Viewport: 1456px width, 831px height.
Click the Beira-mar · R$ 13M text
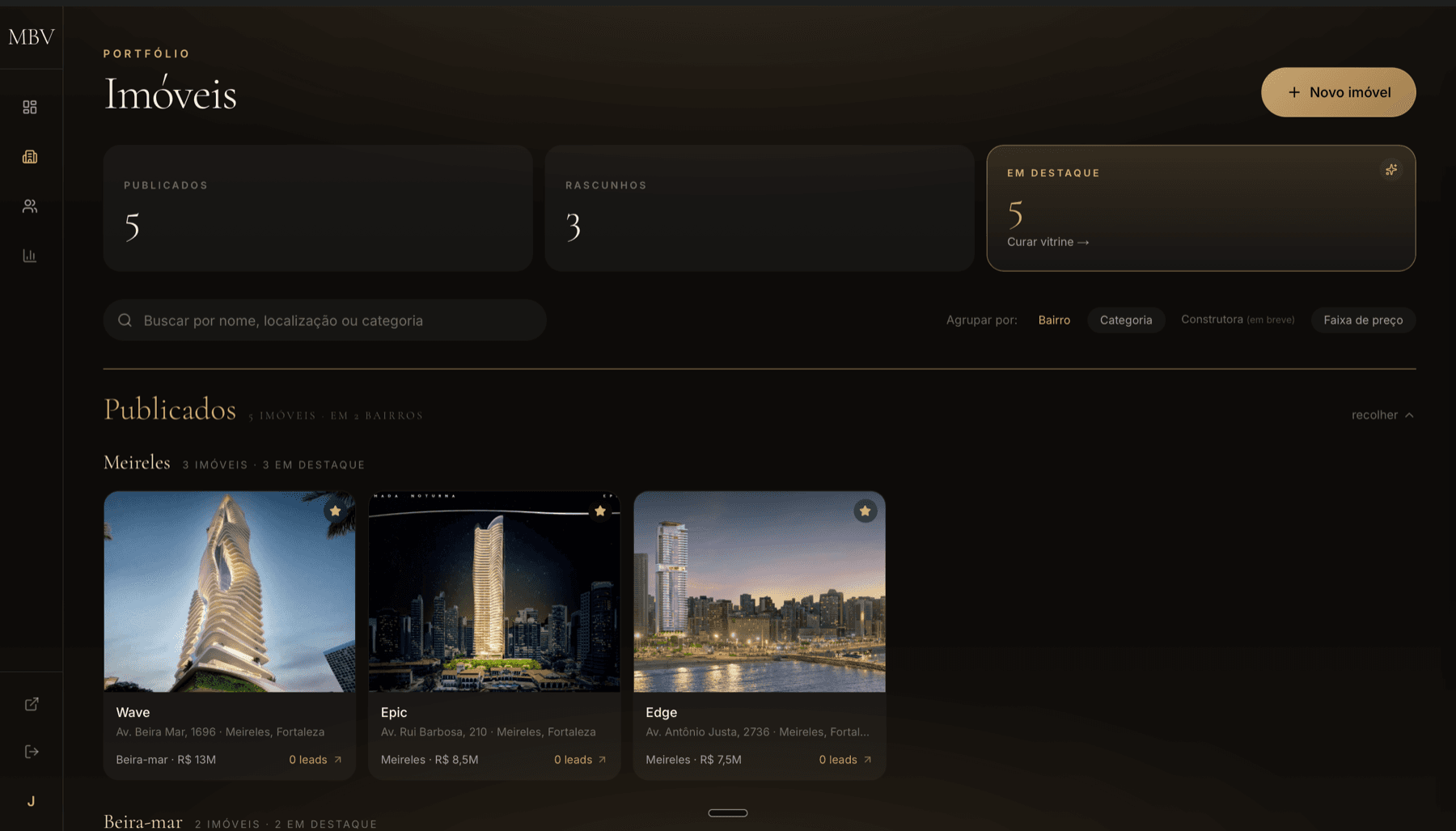click(x=166, y=760)
